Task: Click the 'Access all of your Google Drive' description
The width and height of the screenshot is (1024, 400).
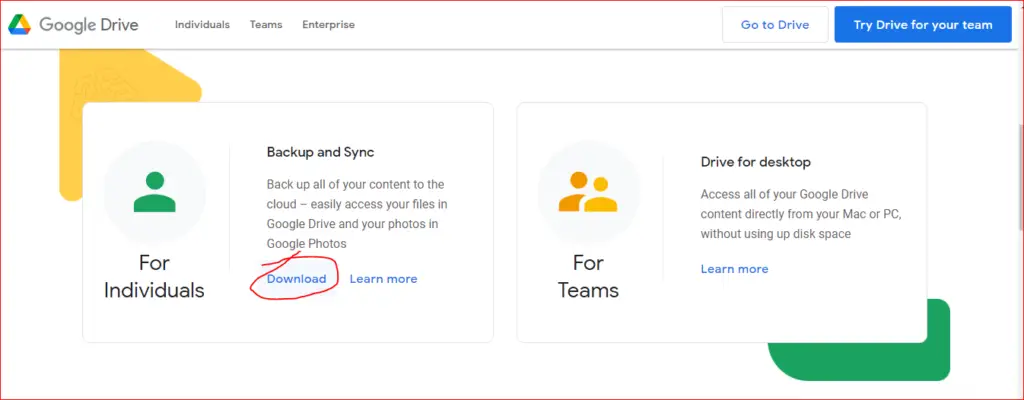Action: coord(803,214)
